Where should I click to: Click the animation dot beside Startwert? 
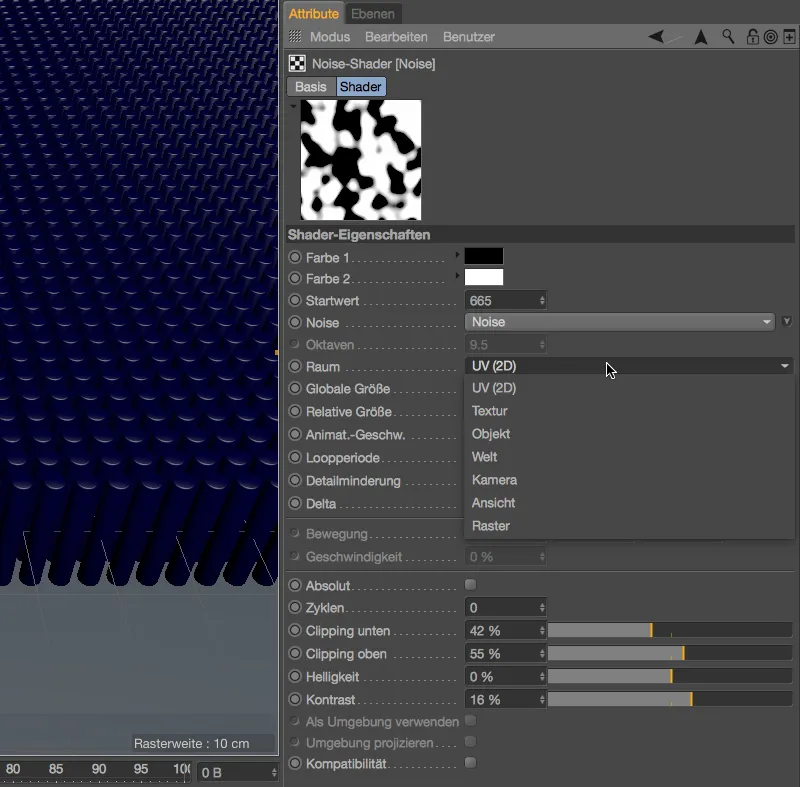[295, 301]
